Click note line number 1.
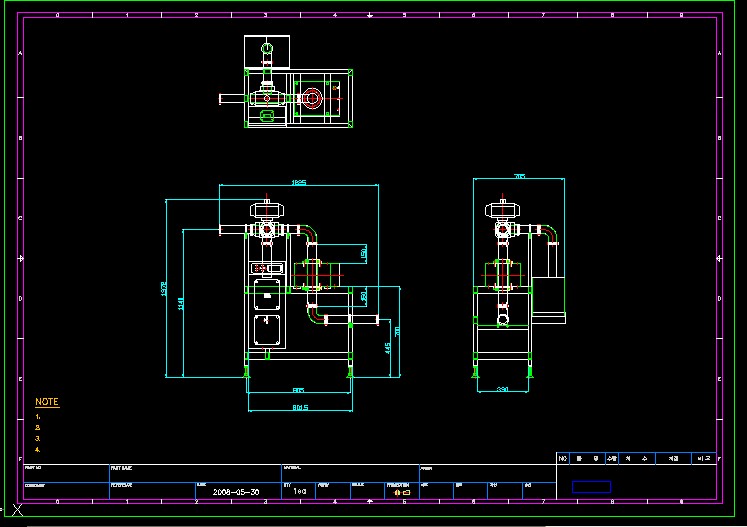Image resolution: width=747 pixels, height=527 pixels. [x=38, y=417]
